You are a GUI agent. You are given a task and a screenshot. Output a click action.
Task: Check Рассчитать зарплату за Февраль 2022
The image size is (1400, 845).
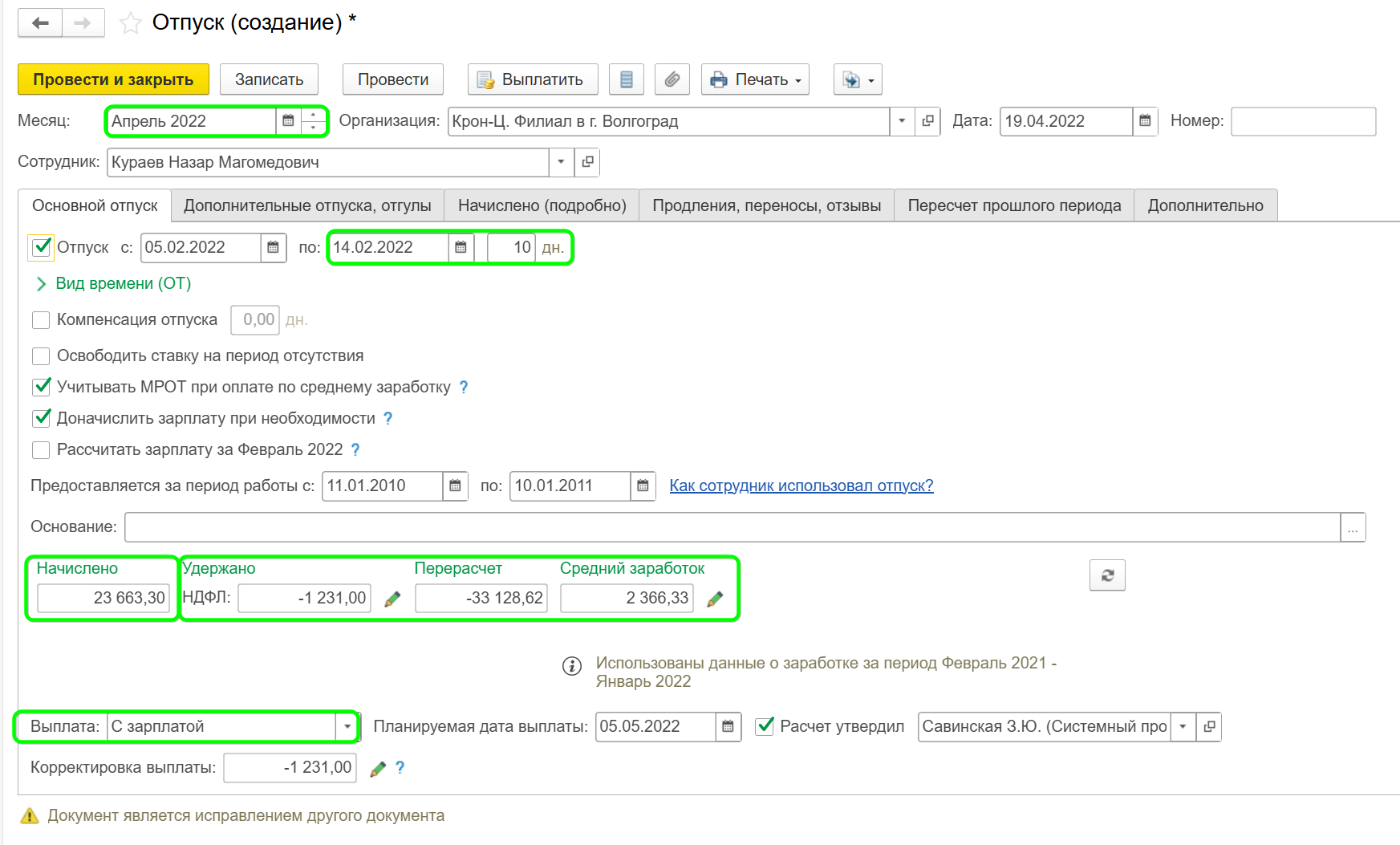click(x=41, y=450)
